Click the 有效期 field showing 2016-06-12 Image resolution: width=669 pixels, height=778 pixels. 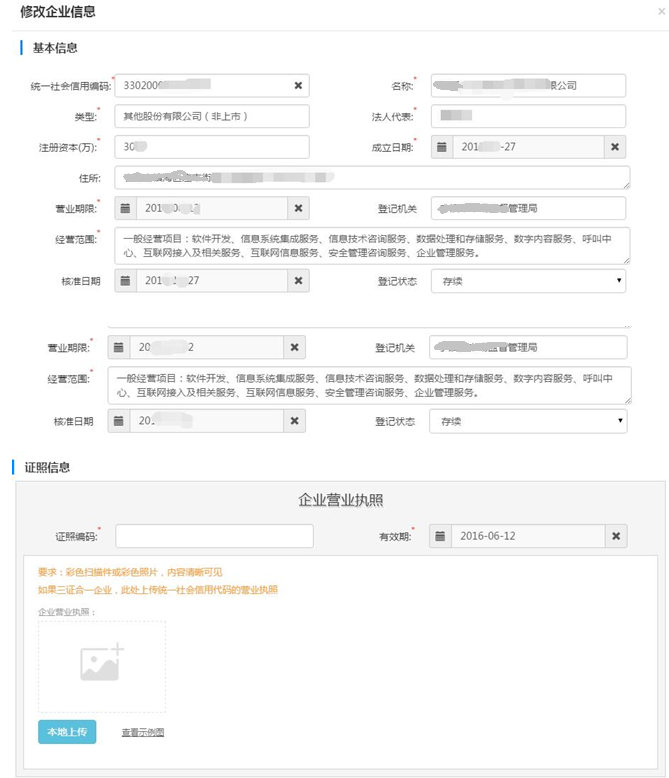528,536
